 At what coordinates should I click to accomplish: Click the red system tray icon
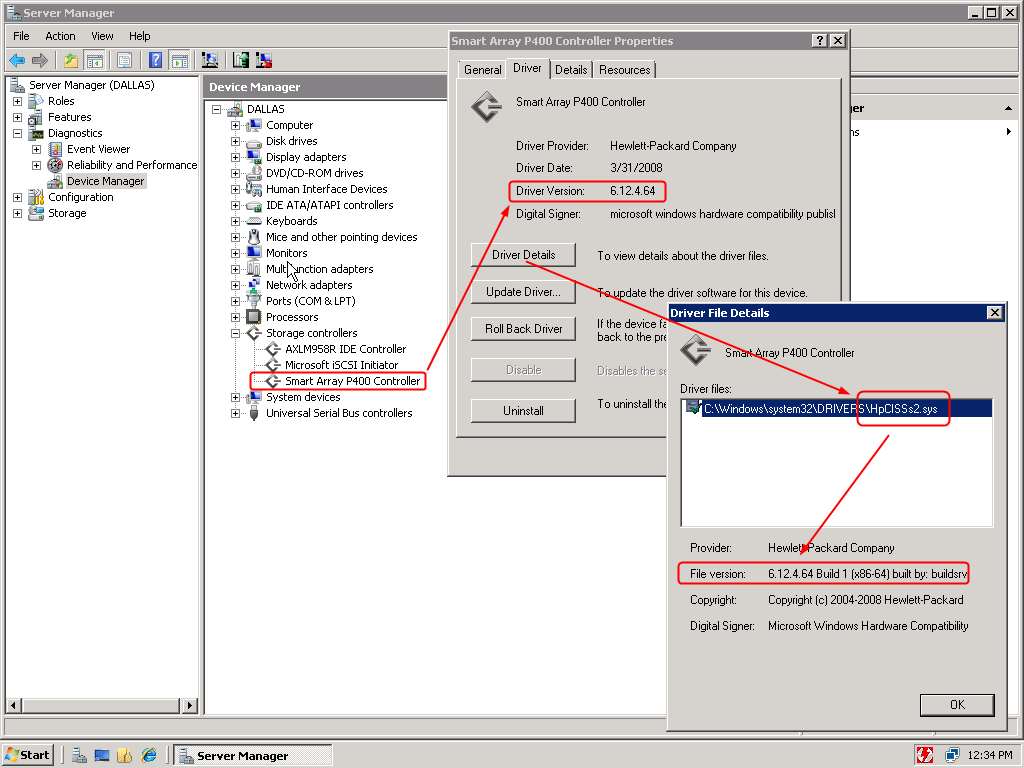[x=925, y=756]
